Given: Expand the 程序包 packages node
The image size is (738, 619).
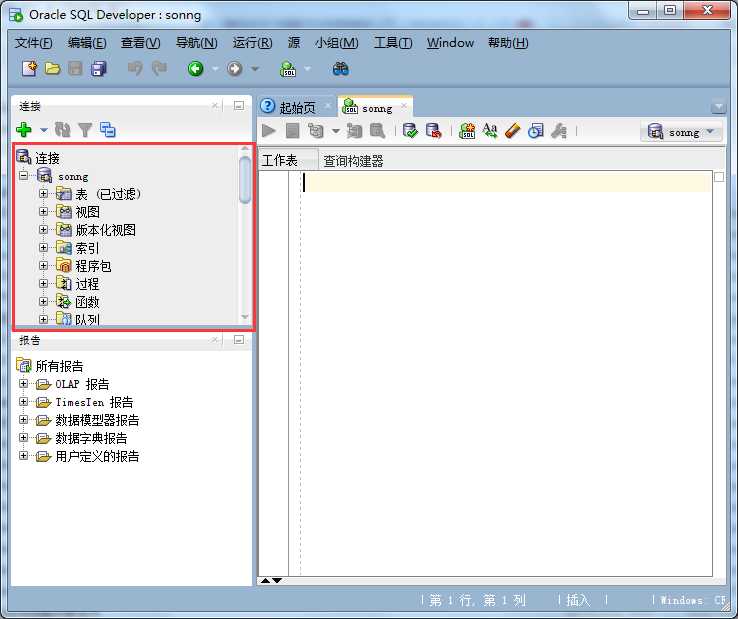Looking at the screenshot, I should pos(43,265).
